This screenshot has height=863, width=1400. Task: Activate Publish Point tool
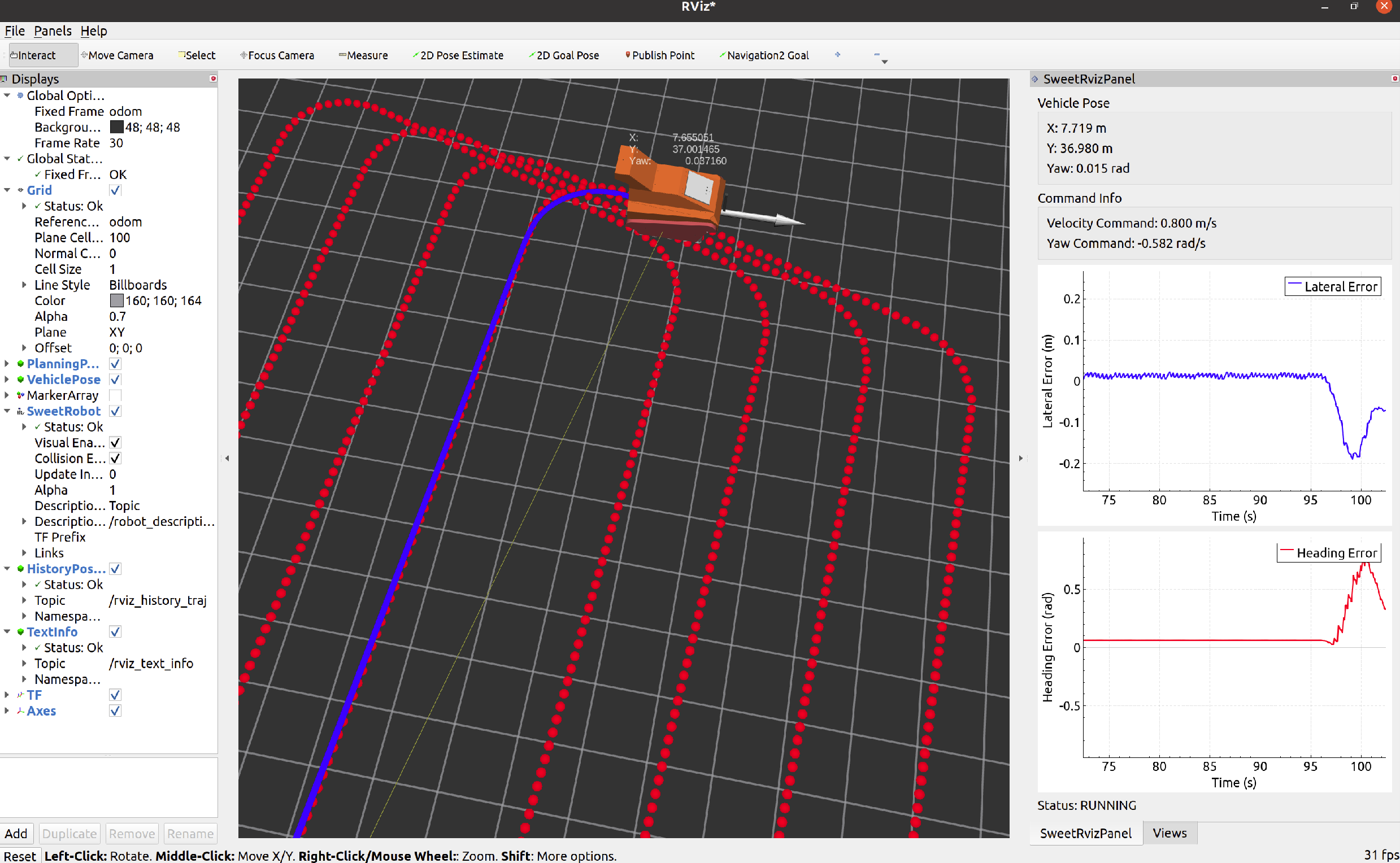point(660,55)
